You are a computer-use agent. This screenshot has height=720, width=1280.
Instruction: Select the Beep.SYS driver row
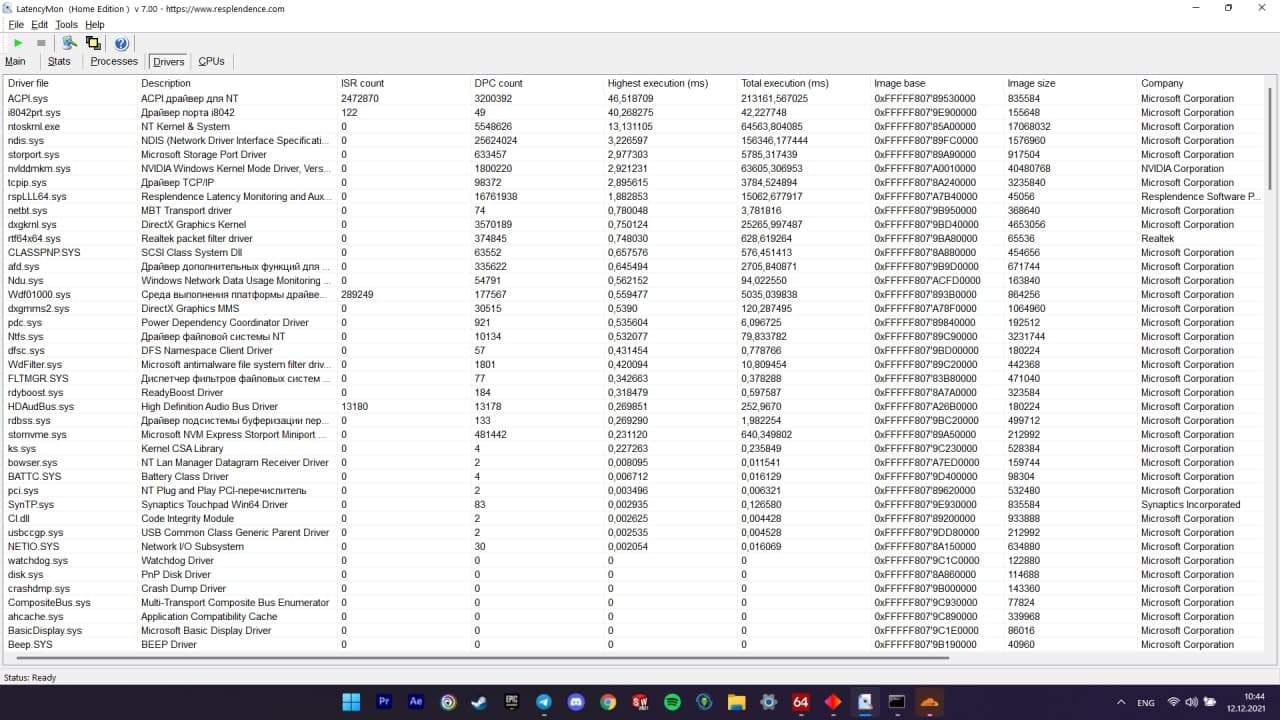(x=635, y=645)
